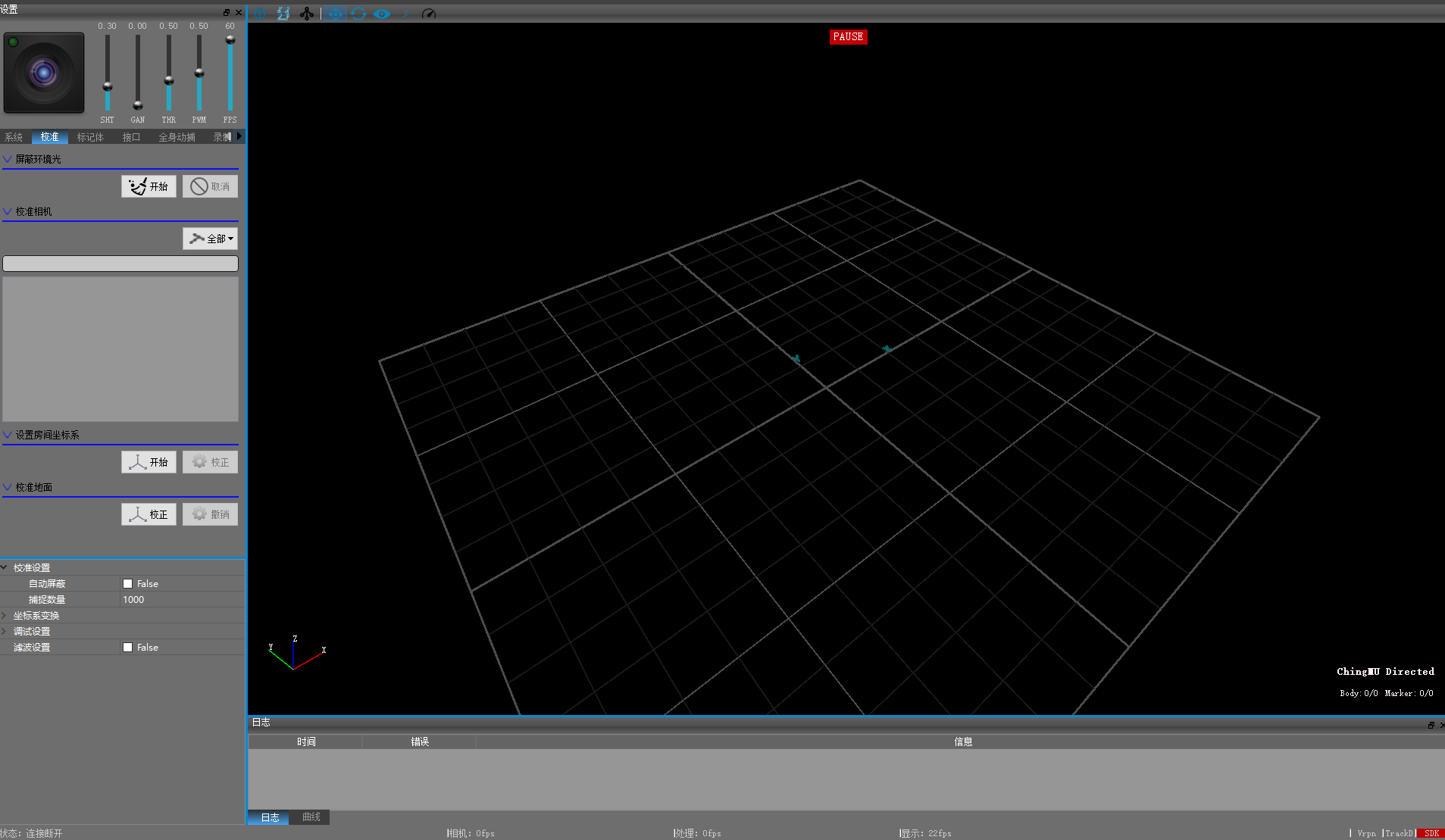Click the 取消 button

[210, 186]
